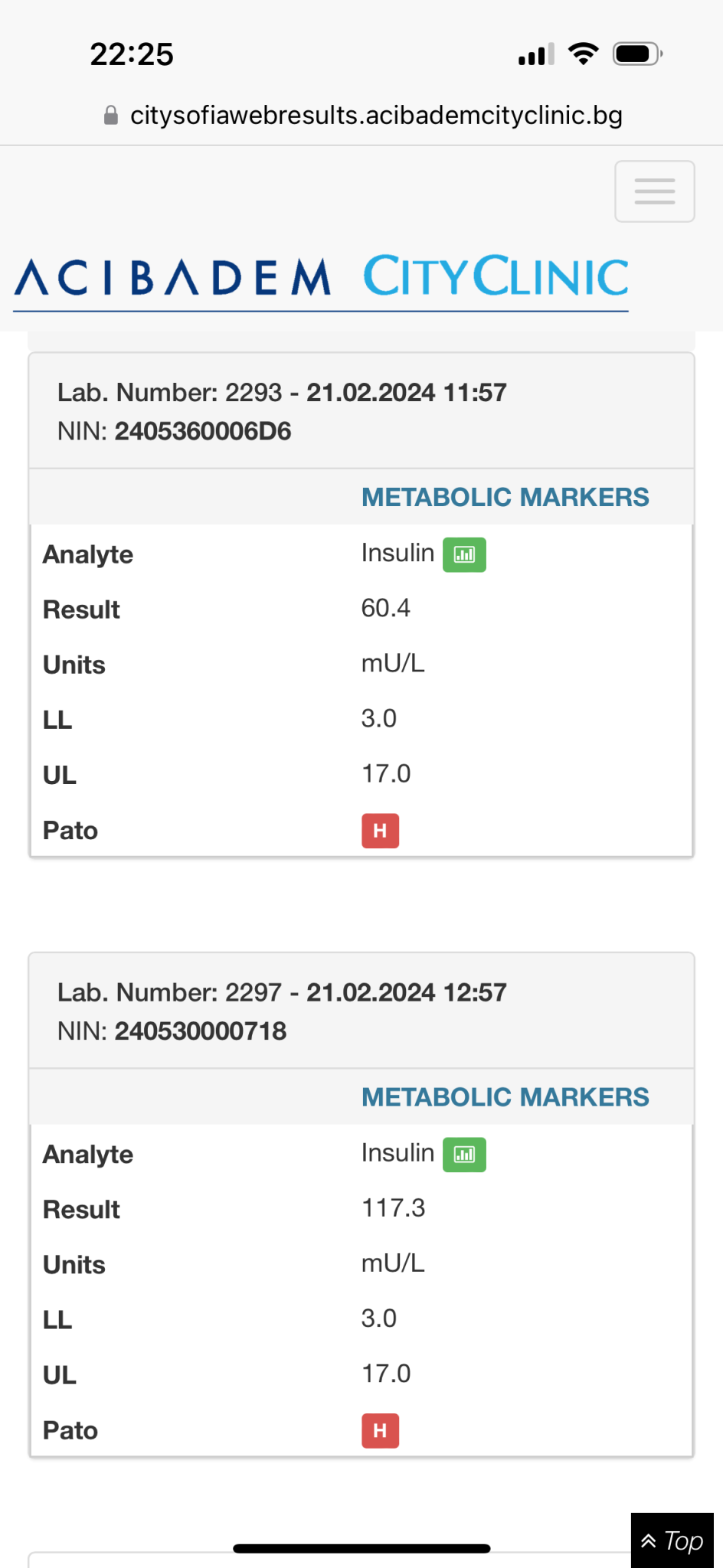Tap the home indicator bar at bottom
The image size is (723, 1568).
(x=361, y=1549)
